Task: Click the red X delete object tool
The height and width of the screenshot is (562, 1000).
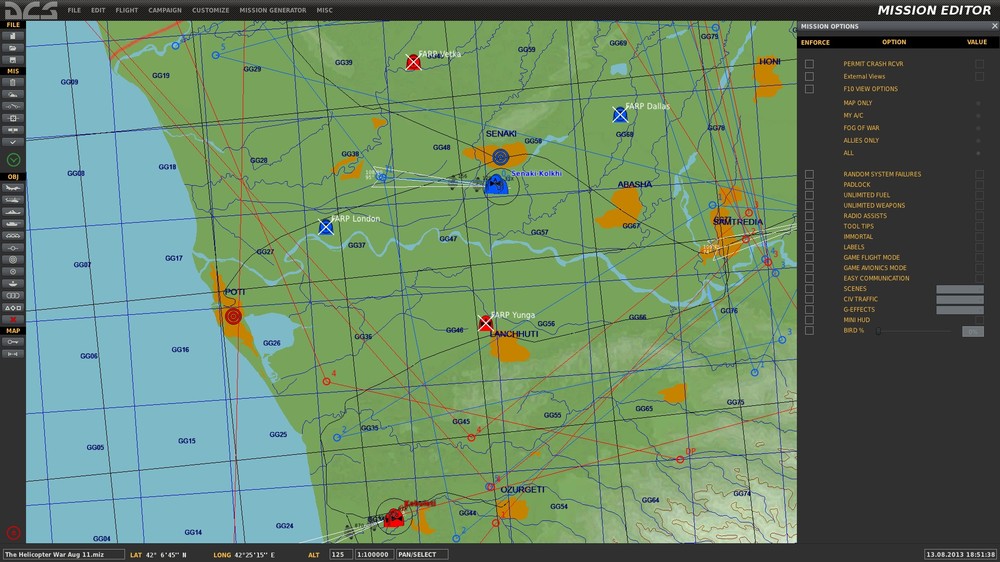Action: click(13, 318)
